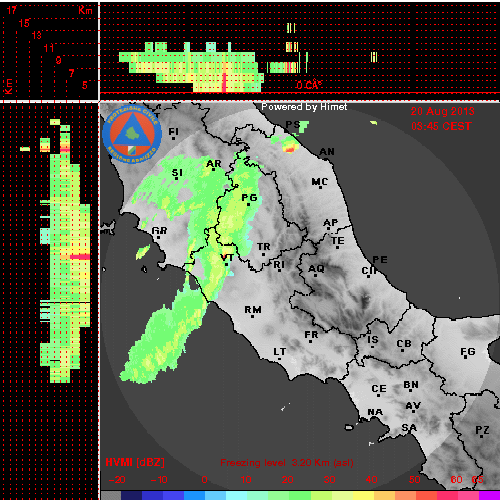500x500 pixels.
Task: Select the FR city label on the map
Action: click(x=311, y=335)
